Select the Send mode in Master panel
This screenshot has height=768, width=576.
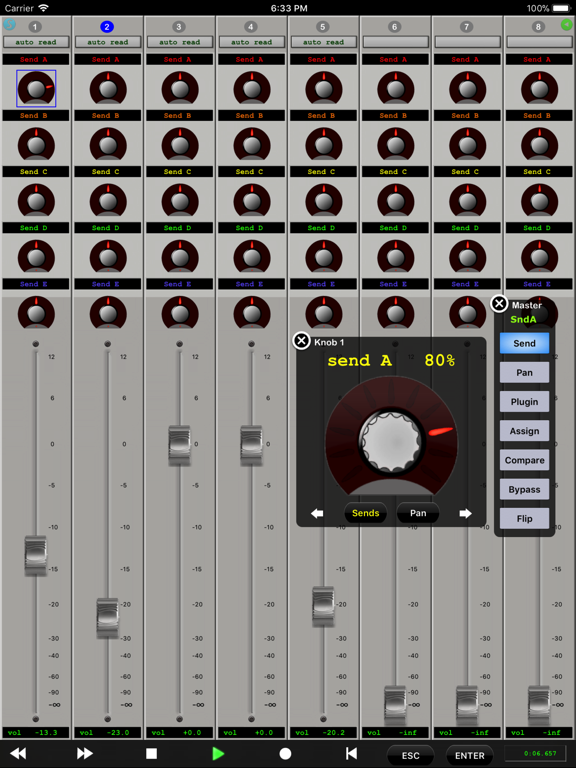(524, 343)
